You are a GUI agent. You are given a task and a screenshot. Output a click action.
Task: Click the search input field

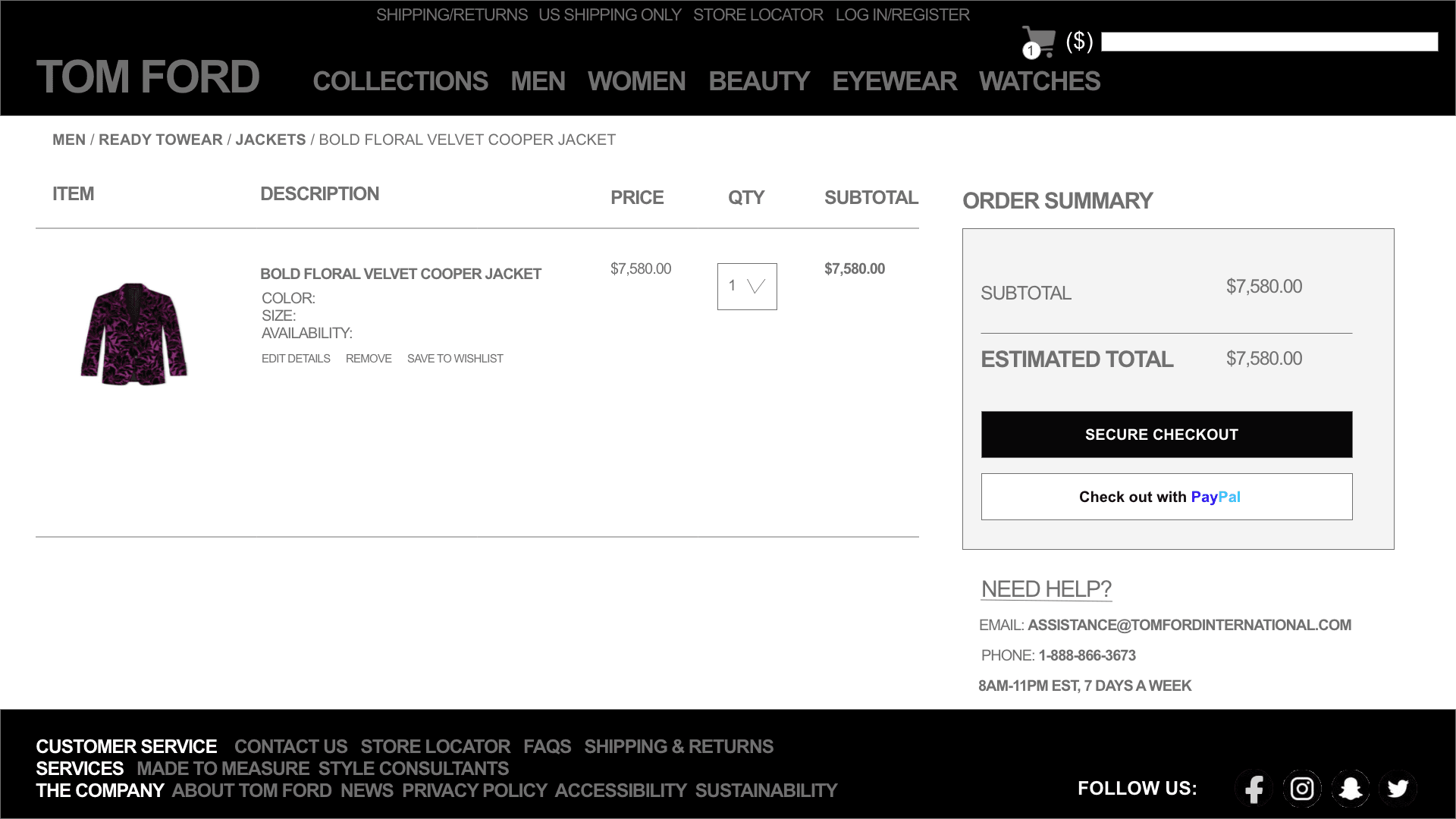1269,42
